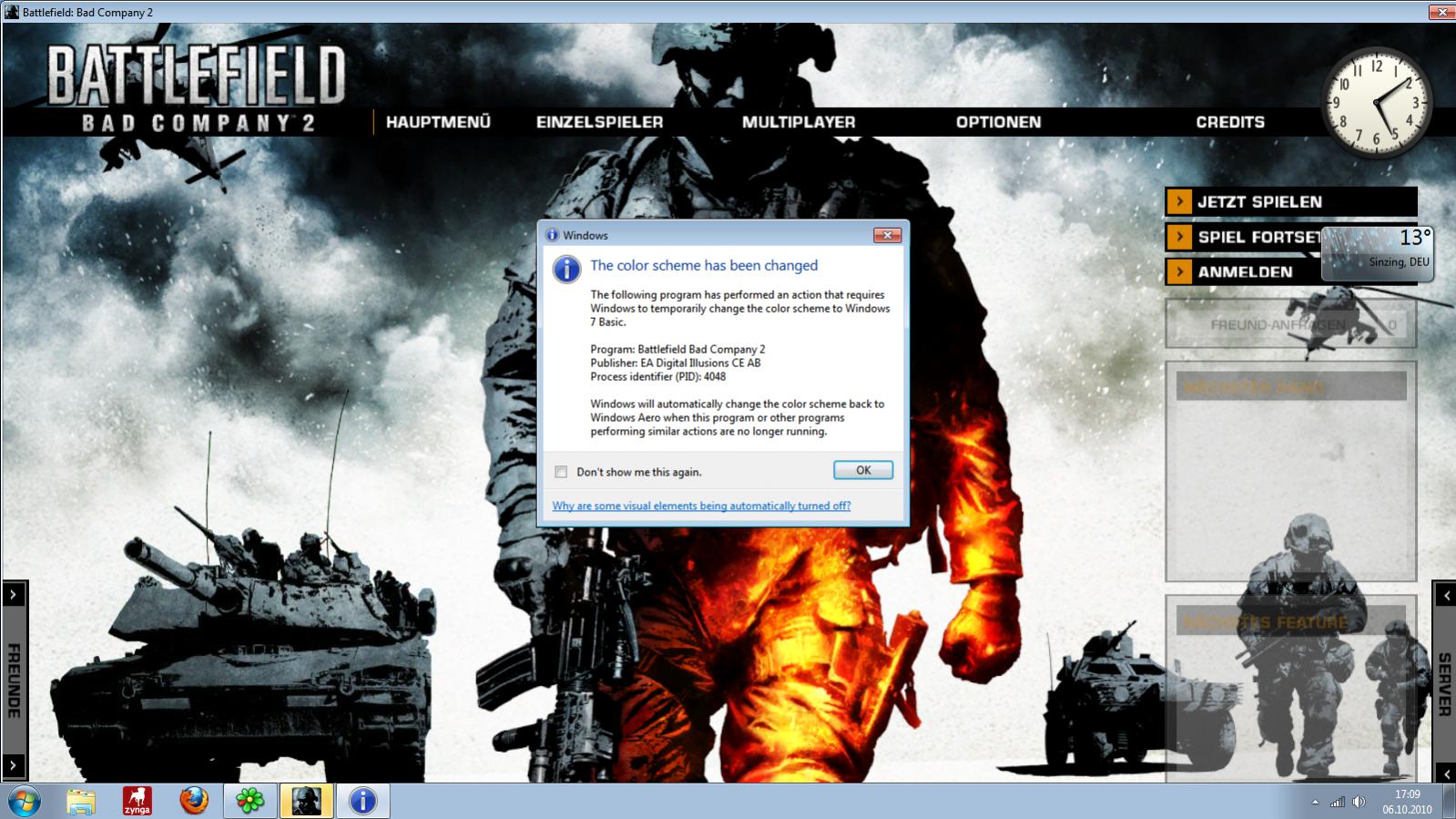This screenshot has width=1456, height=819.
Task: Open FREUND-ANFRAGEN friend requests box
Action: (x=1291, y=324)
